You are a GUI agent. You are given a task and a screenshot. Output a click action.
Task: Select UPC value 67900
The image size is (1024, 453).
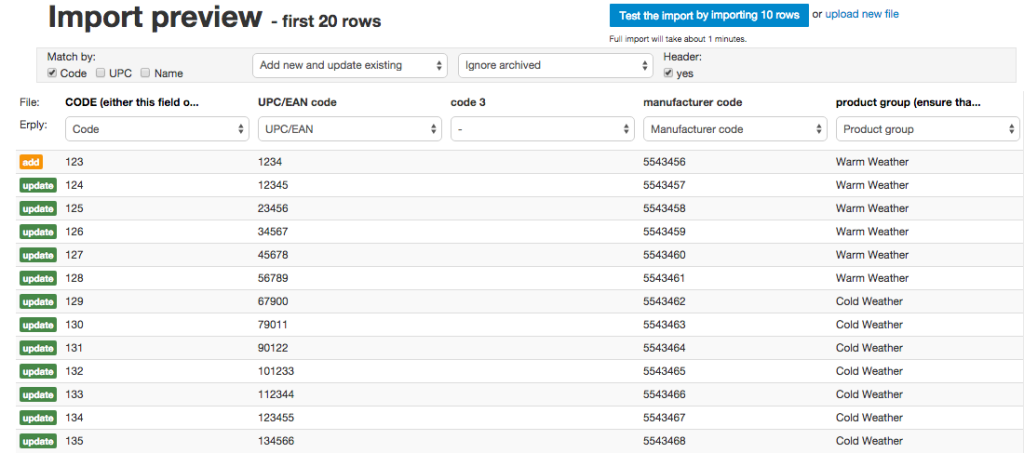click(273, 302)
